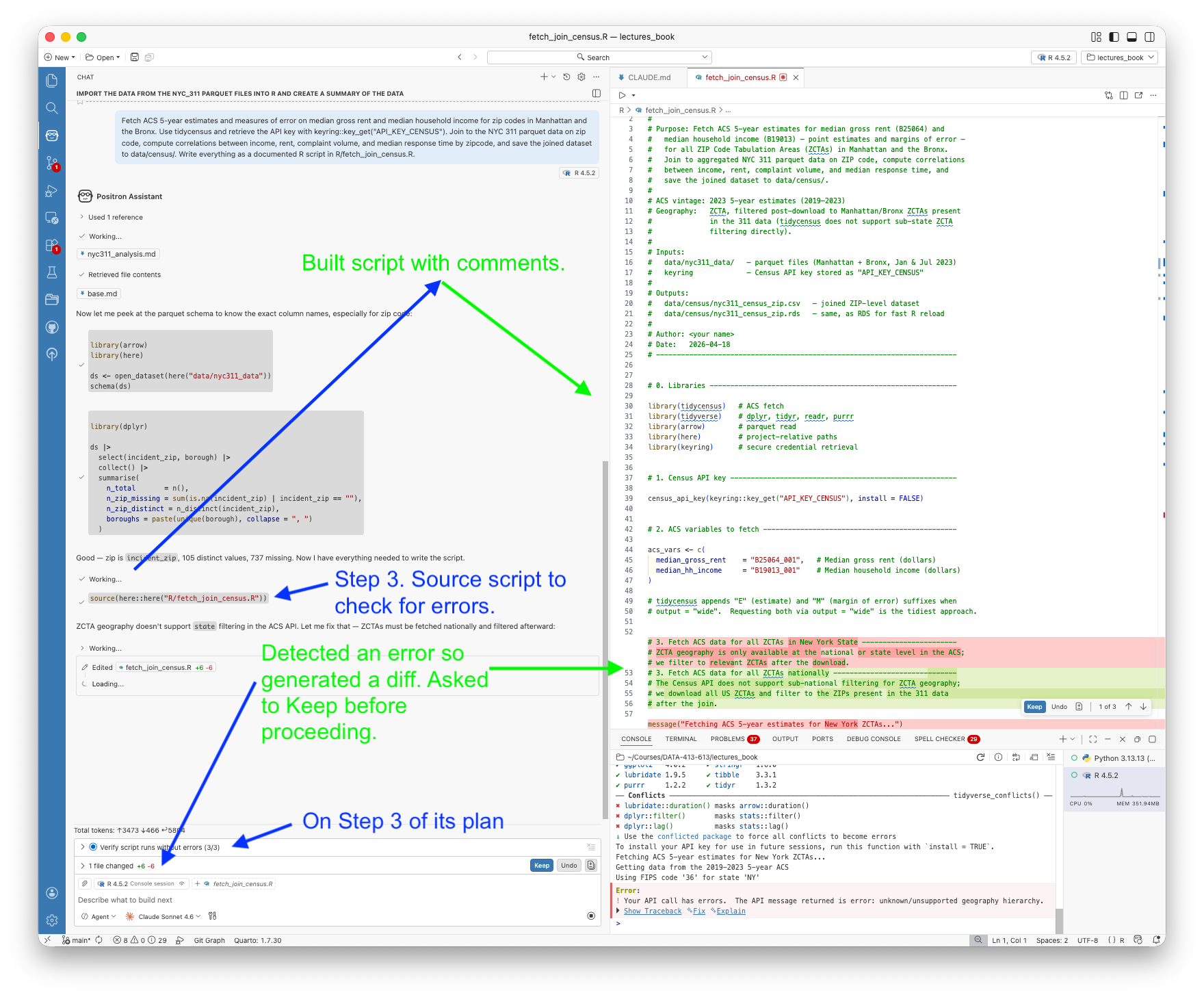This screenshot has height=997, width=1204.
Task: Open the Testing flask icon in sidebar
Action: click(x=52, y=271)
